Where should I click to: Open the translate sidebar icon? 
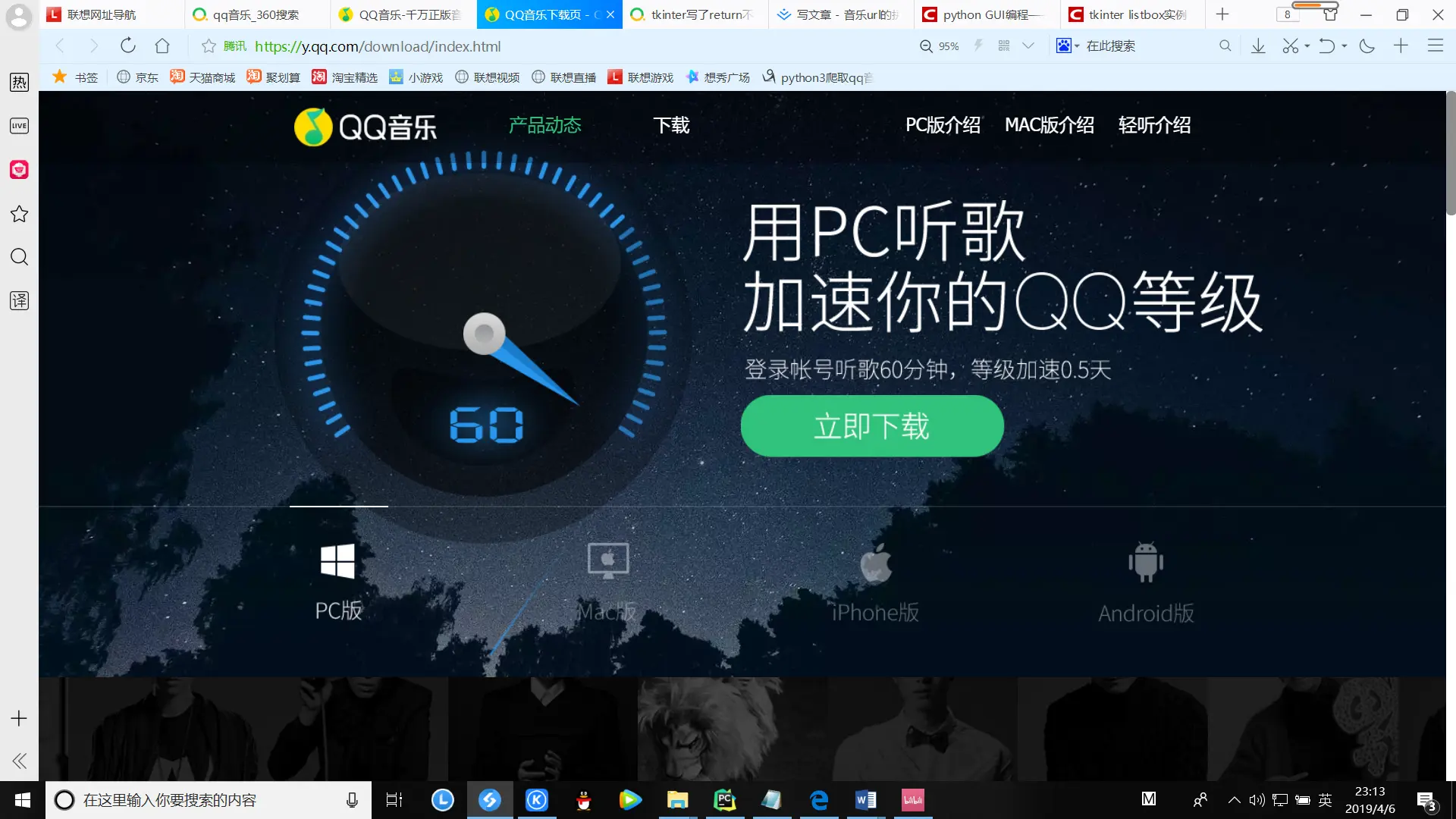click(19, 300)
